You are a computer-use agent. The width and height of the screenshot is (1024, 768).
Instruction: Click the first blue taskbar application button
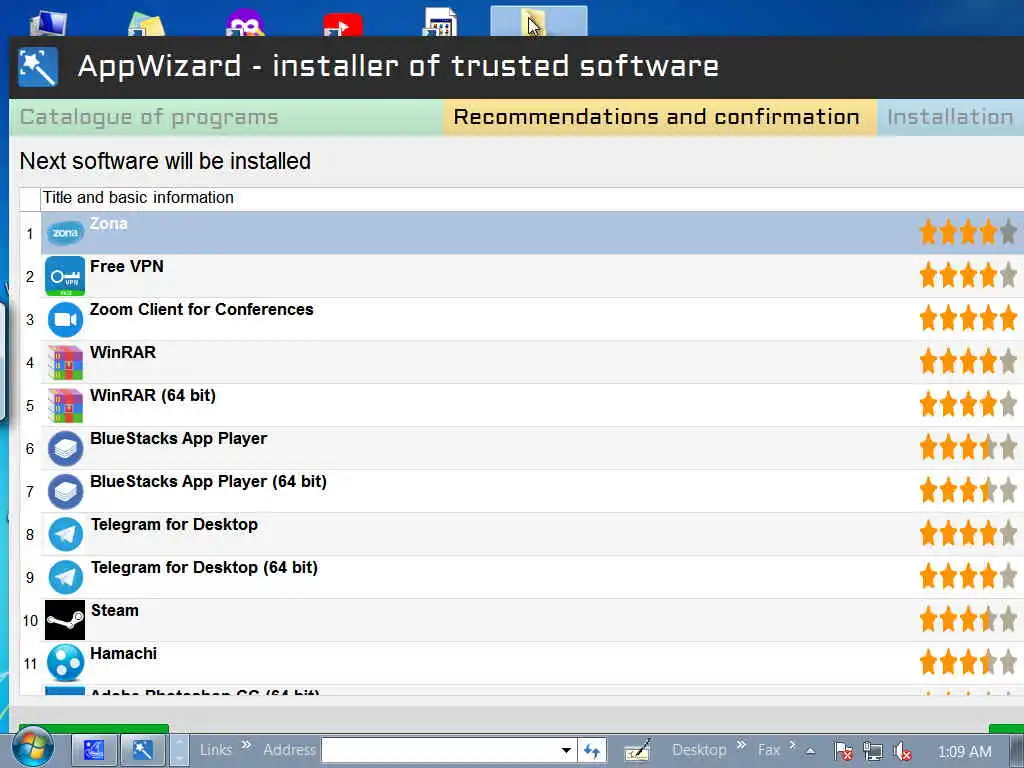(x=93, y=750)
